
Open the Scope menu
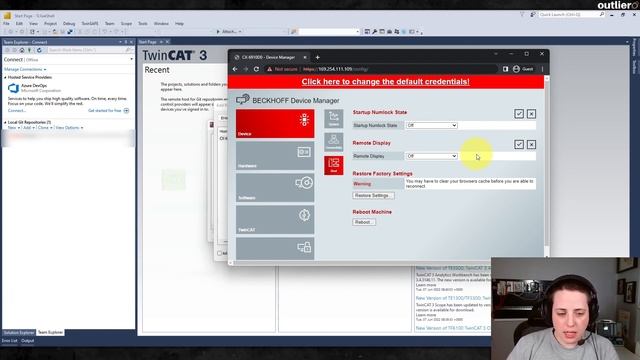coord(126,24)
